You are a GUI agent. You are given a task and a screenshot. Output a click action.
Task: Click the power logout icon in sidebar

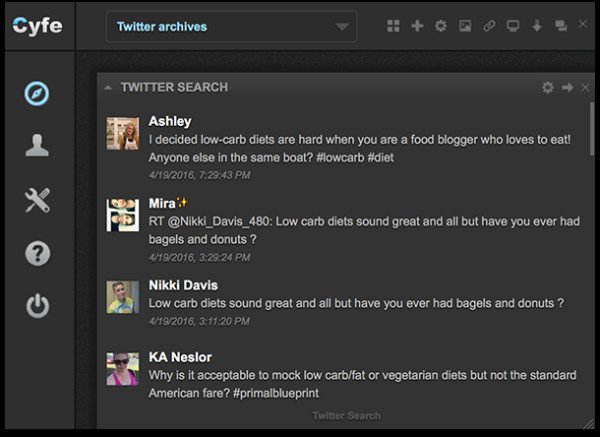38,307
